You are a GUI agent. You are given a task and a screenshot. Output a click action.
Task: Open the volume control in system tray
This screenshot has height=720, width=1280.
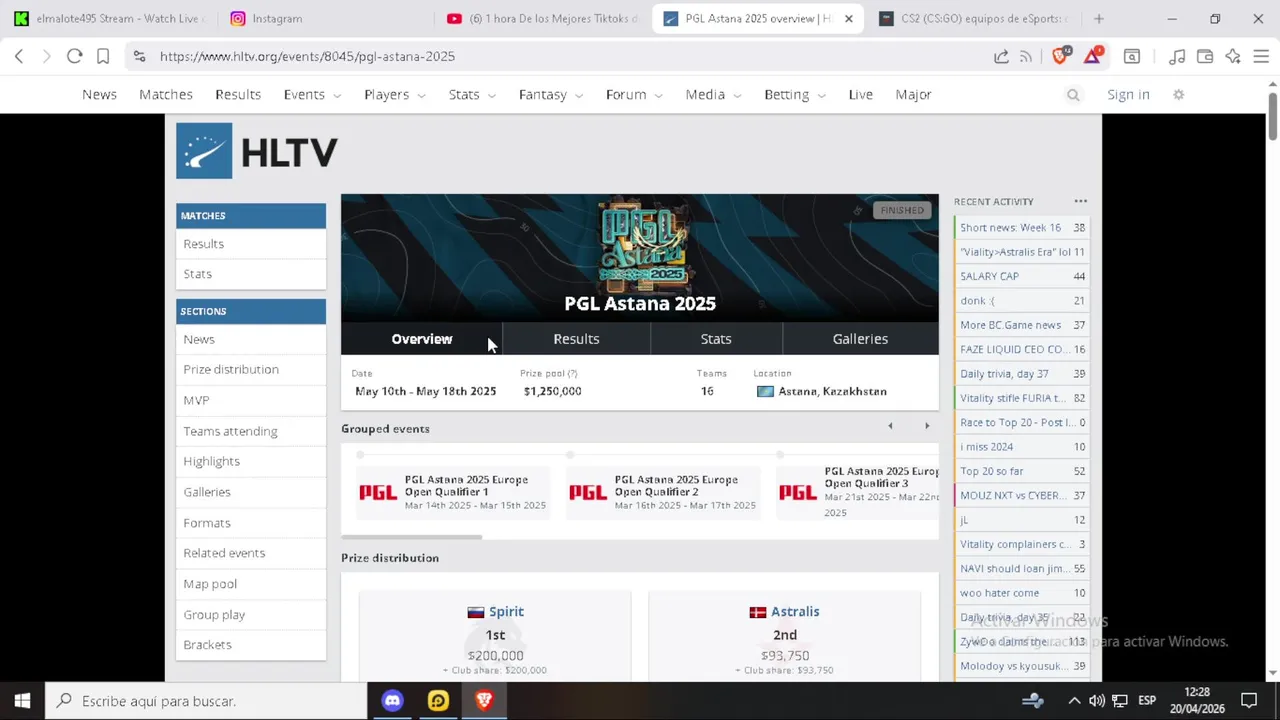click(x=1097, y=701)
